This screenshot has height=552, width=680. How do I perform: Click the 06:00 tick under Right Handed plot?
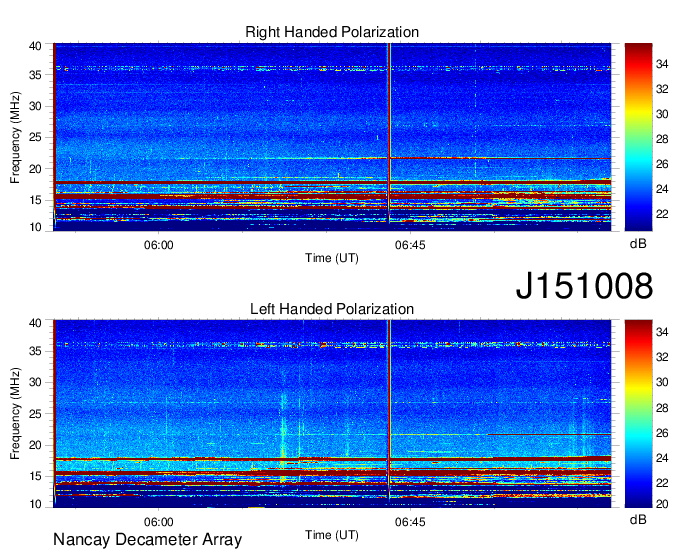[x=159, y=245]
